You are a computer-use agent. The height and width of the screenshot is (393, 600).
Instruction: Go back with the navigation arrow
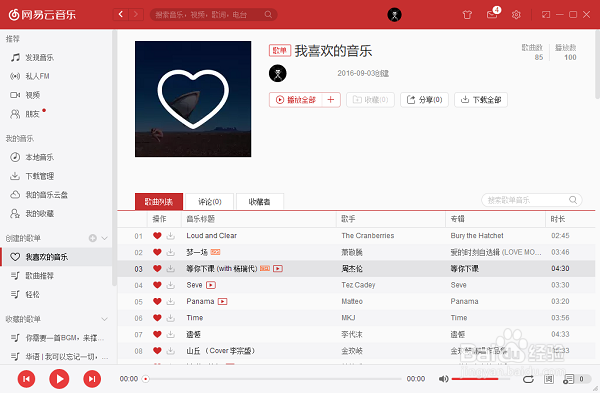click(x=121, y=15)
